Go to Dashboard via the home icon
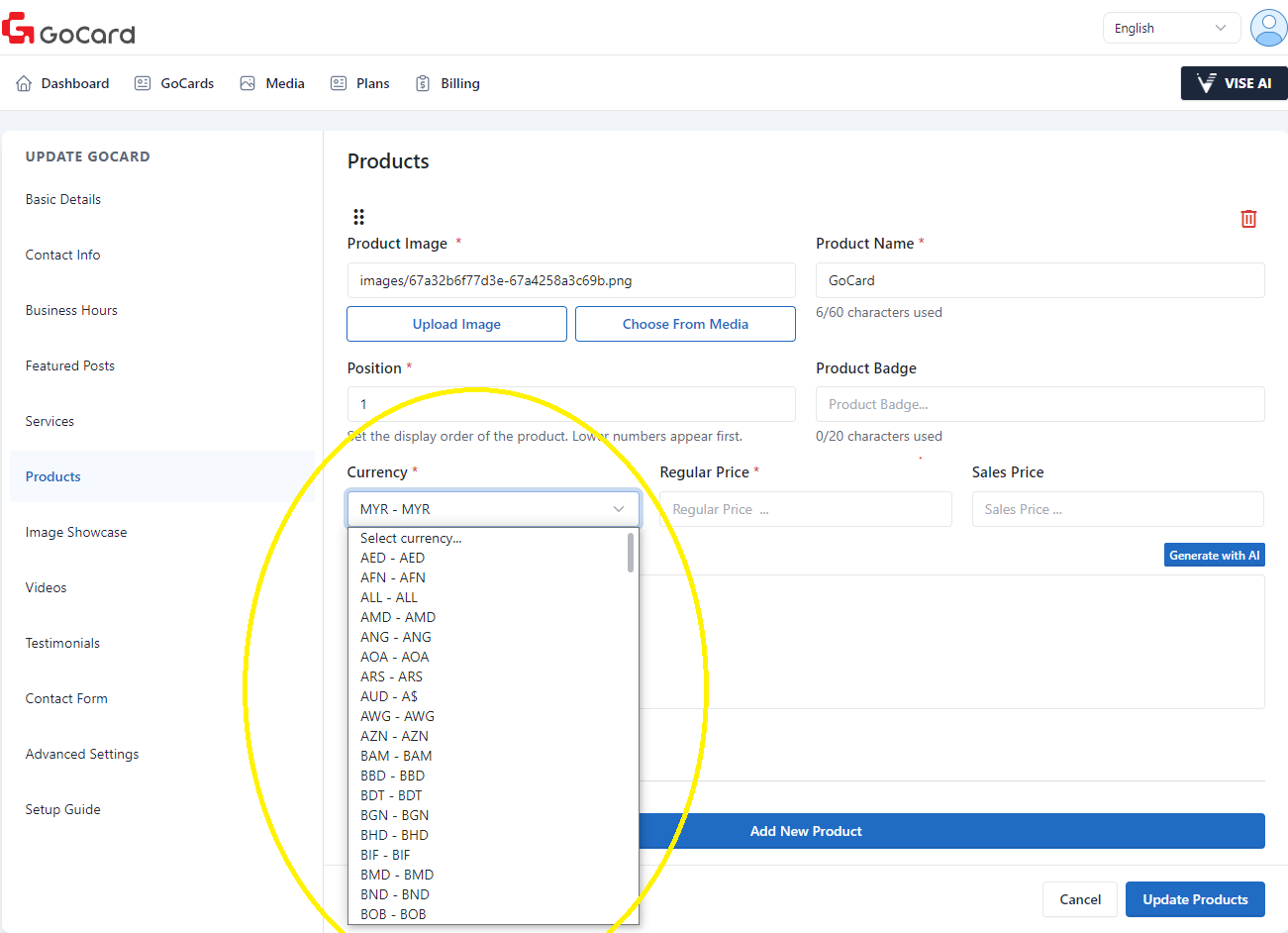 [24, 83]
